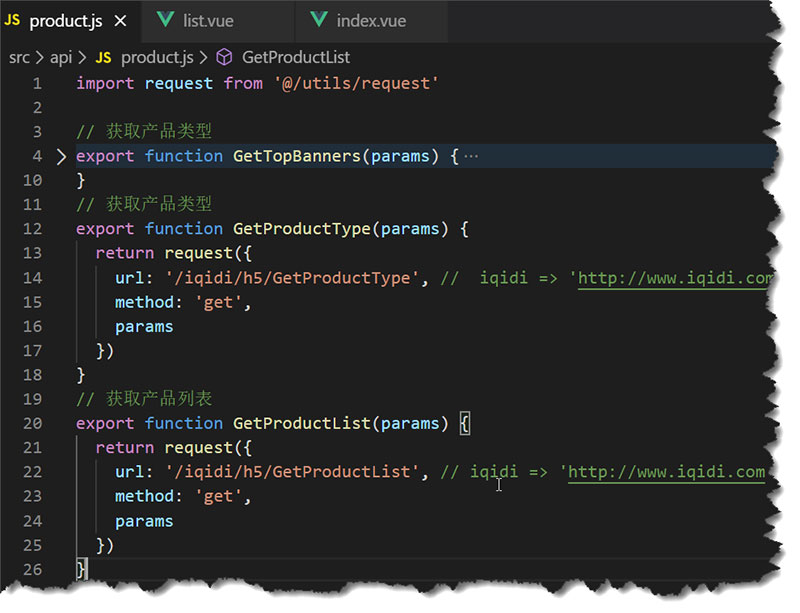Click '/iqidi/h5/GetProductList' url string

[292, 472]
